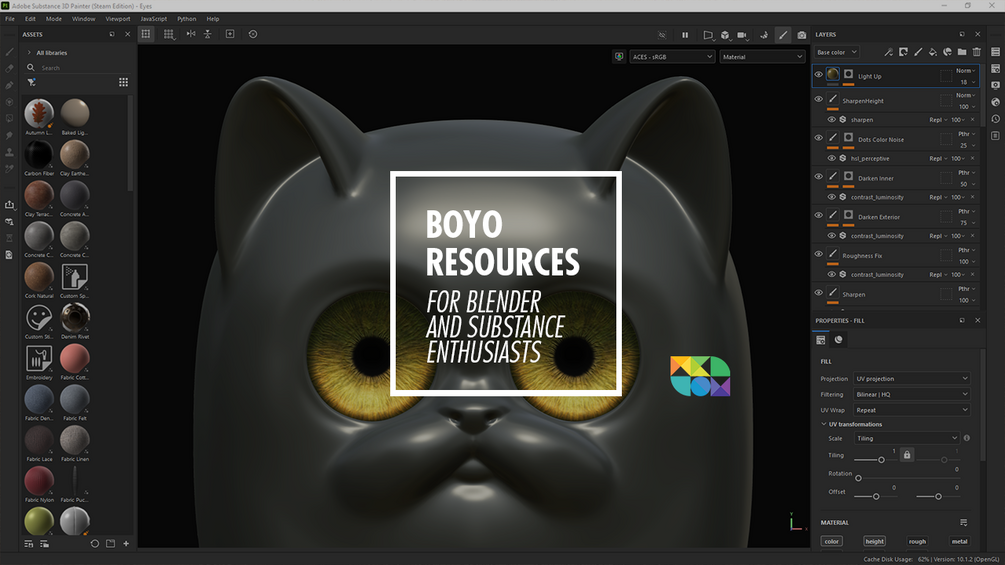This screenshot has width=1005, height=565.
Task: Click the camera video icon in top toolbar
Action: pos(742,35)
